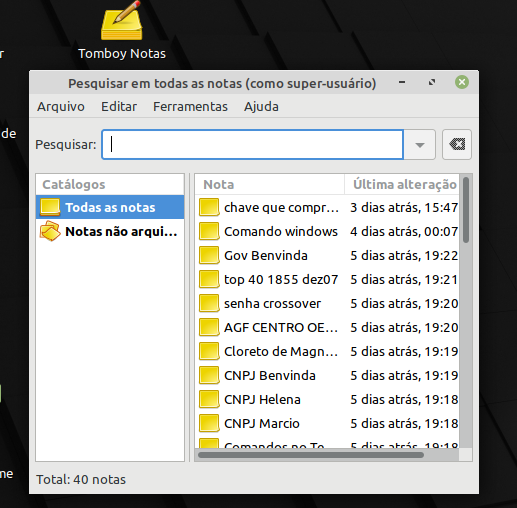This screenshot has height=508, width=517.
Task: Sort notes by the Nota column header
Action: pos(270,184)
